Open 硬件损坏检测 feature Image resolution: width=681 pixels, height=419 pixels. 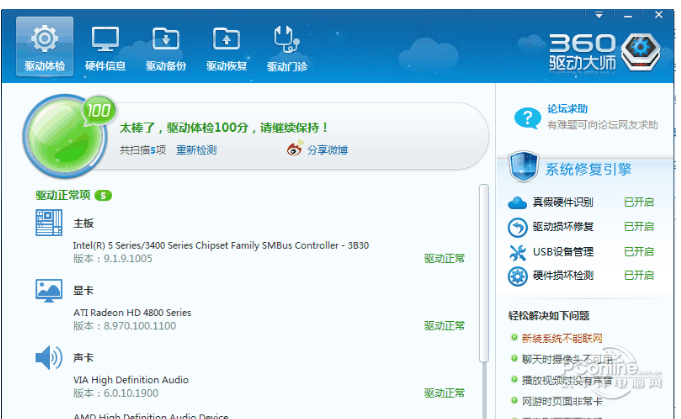click(563, 275)
